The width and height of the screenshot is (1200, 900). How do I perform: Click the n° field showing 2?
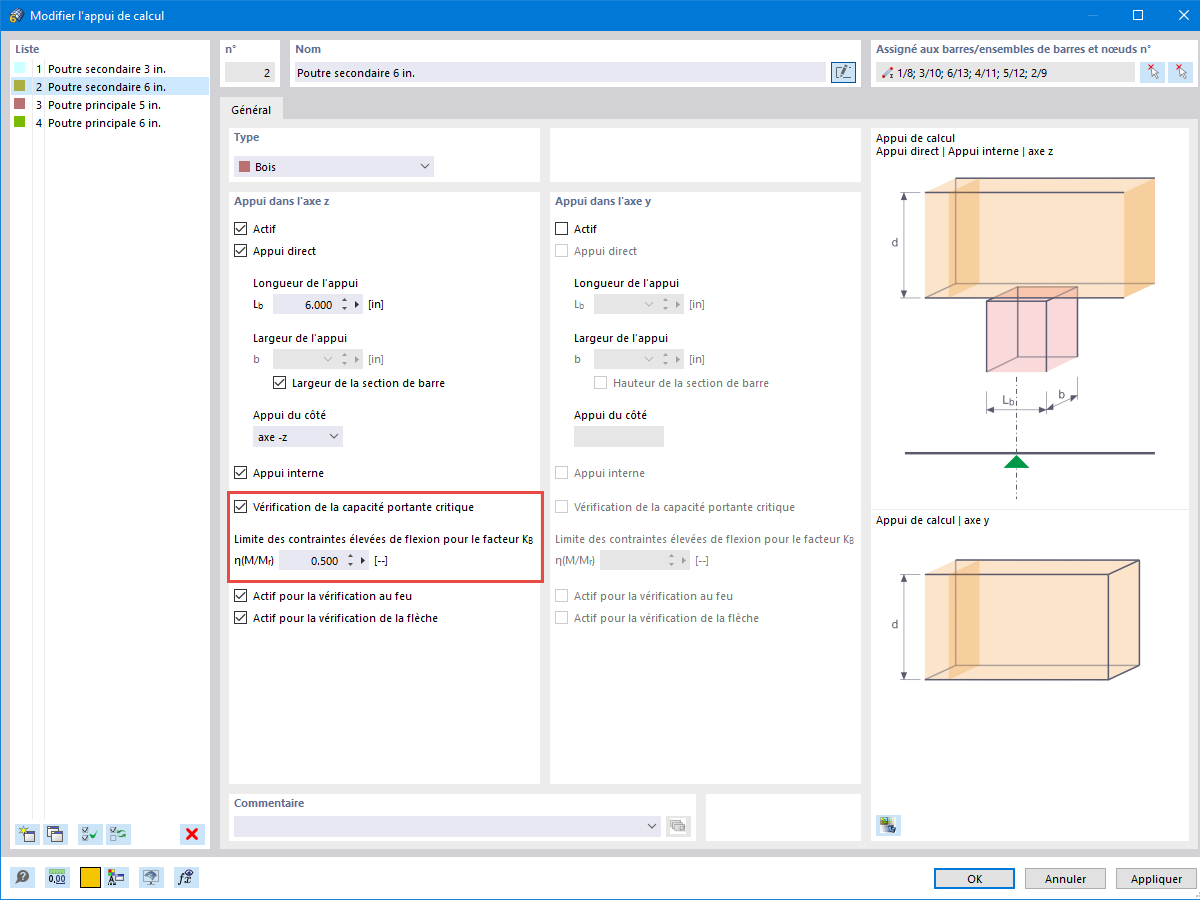click(x=248, y=72)
